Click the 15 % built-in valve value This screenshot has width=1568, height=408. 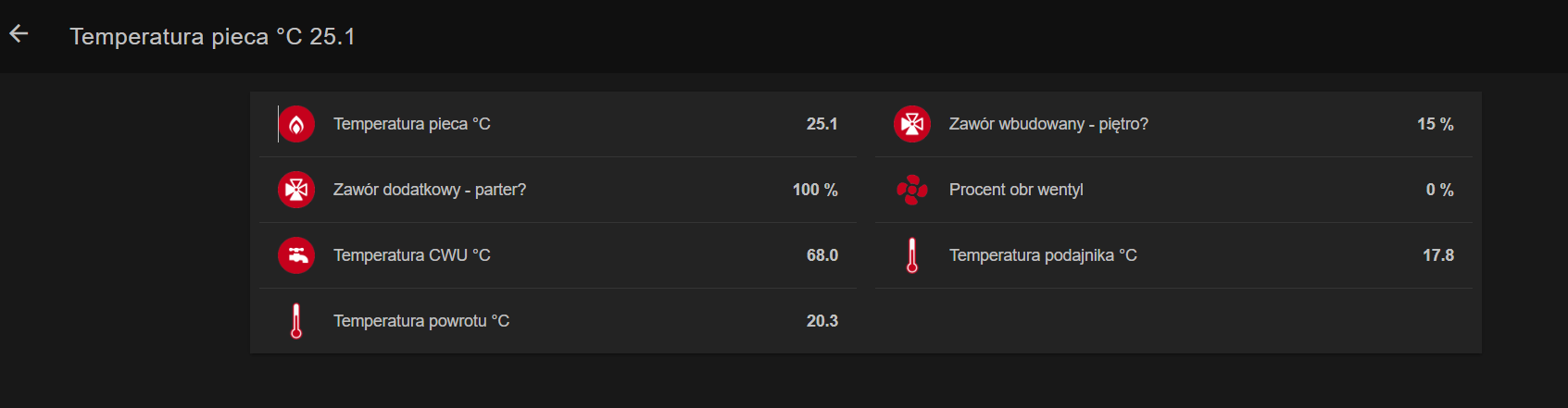click(x=1436, y=124)
